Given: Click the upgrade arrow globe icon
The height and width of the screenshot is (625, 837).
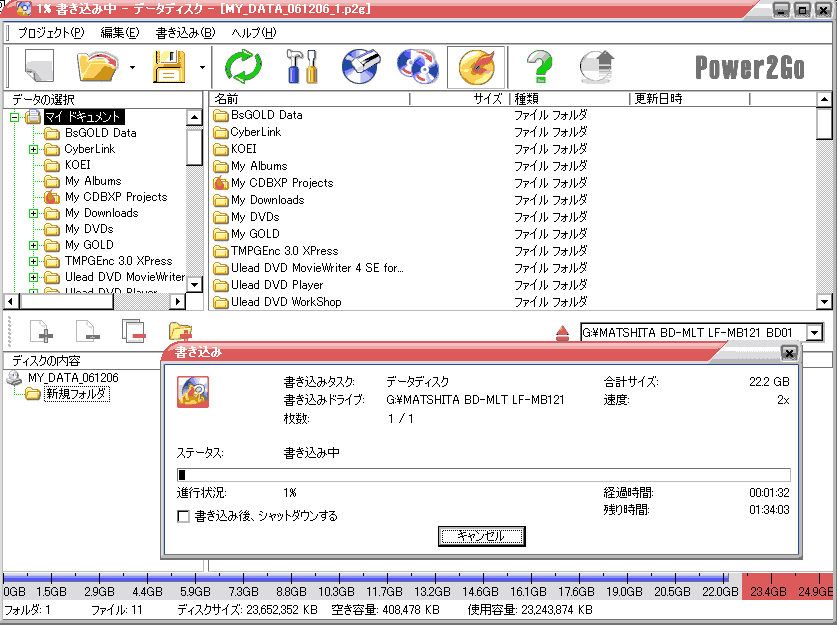Looking at the screenshot, I should coord(597,66).
